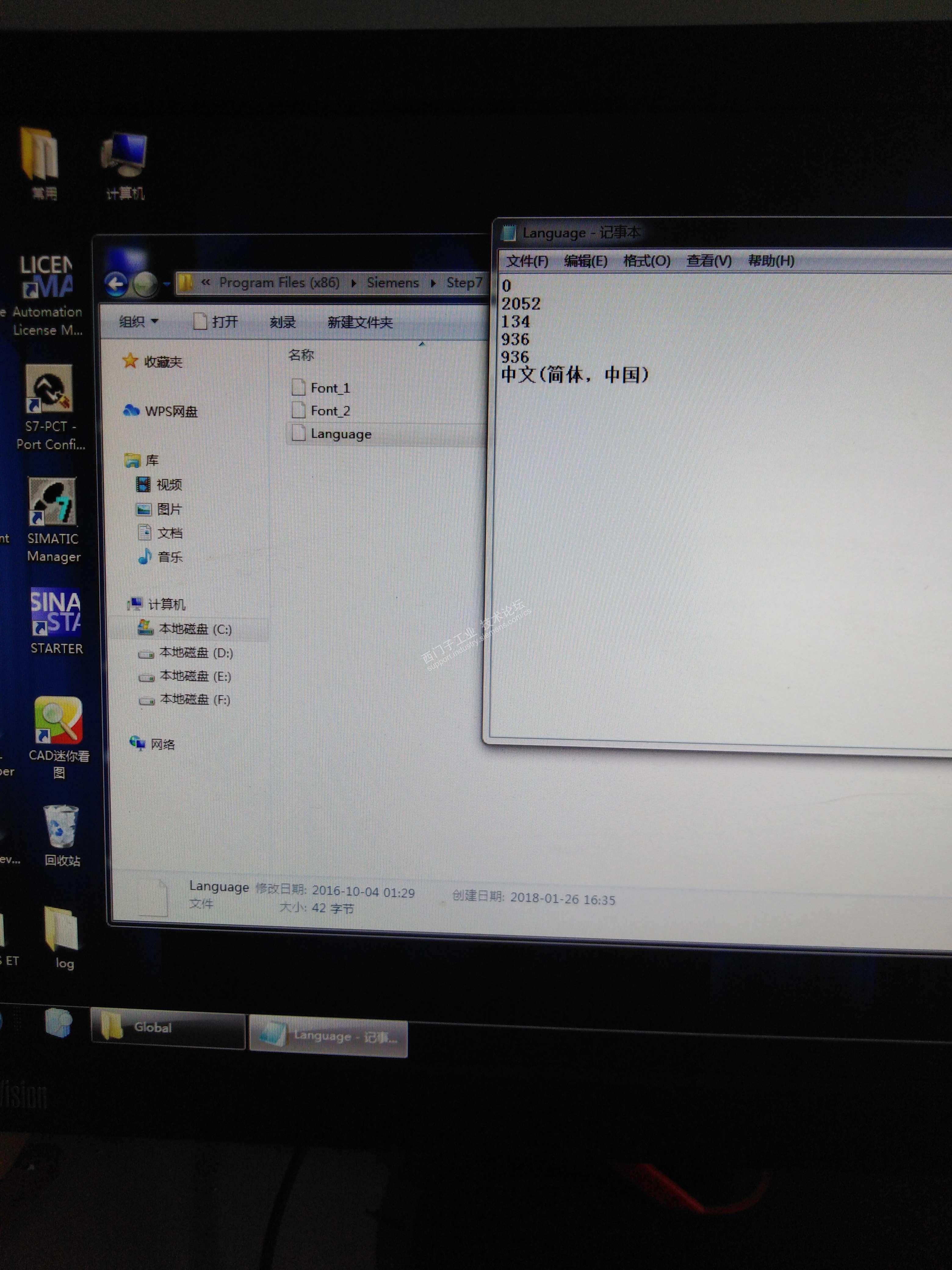Expand Siemens breadcrumb arrow in address bar
The width and height of the screenshot is (952, 1270).
click(x=433, y=283)
